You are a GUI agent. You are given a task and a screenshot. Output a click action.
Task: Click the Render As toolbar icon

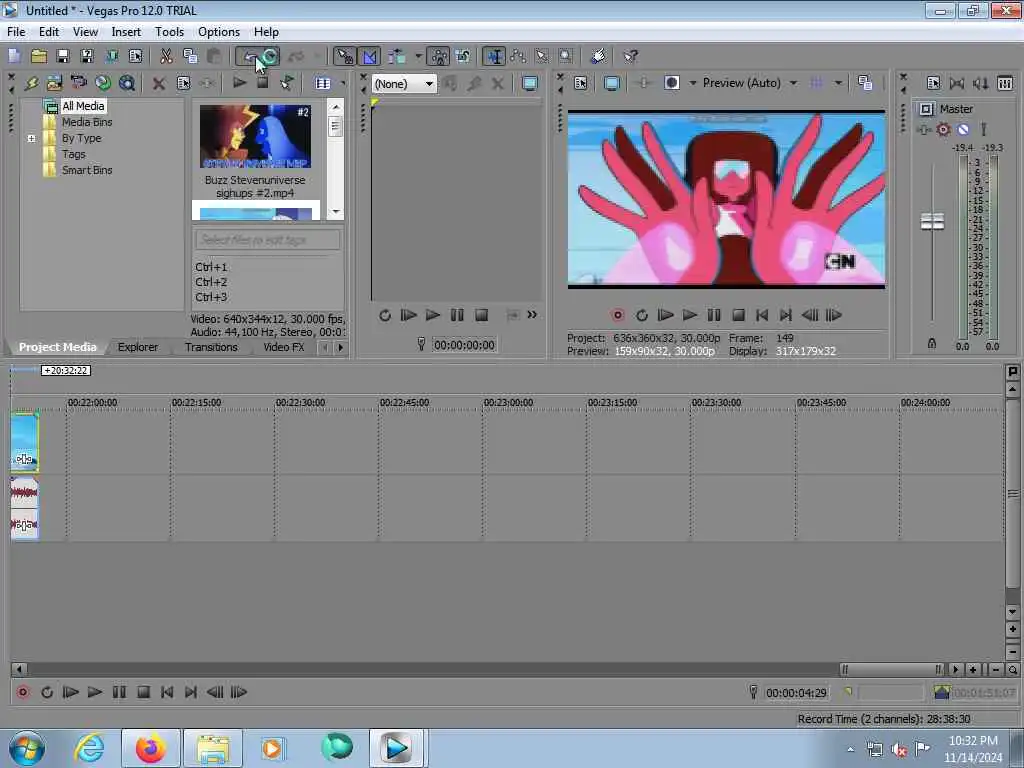[x=112, y=56]
